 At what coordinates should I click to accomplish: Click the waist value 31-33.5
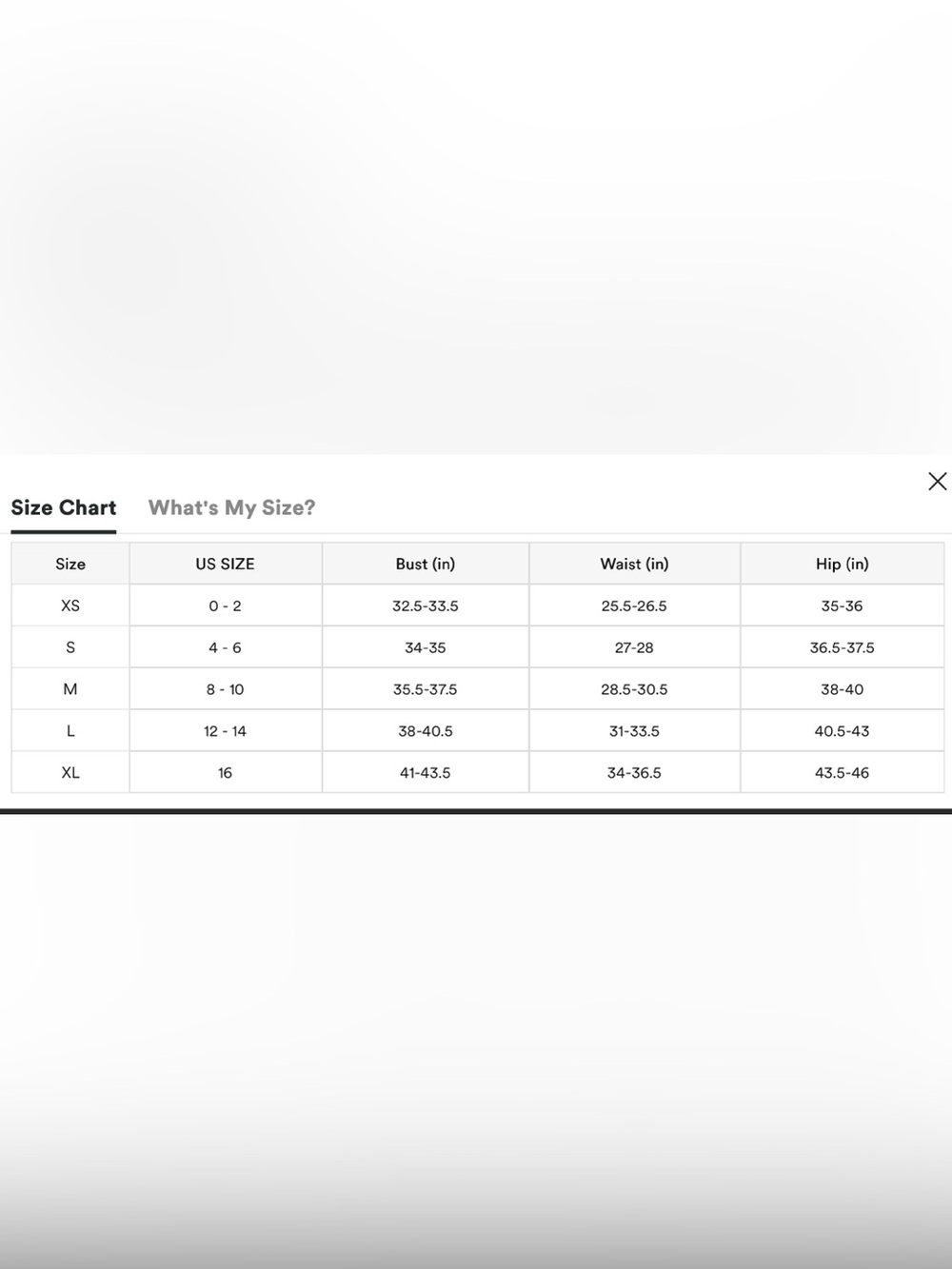[634, 731]
